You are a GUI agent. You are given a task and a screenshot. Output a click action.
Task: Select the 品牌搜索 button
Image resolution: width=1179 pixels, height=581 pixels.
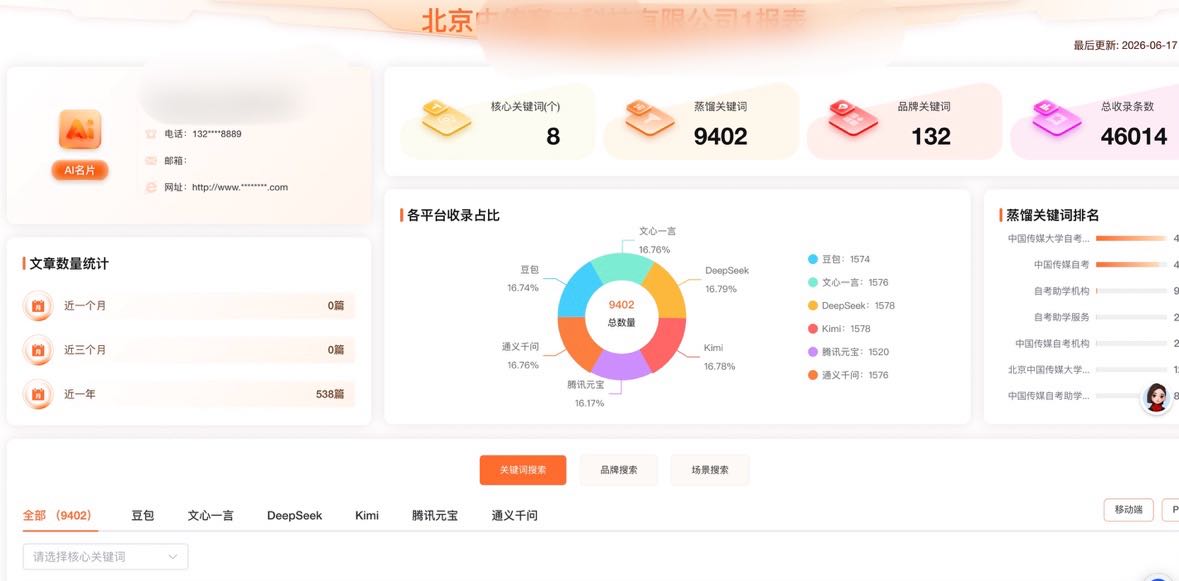pos(618,470)
